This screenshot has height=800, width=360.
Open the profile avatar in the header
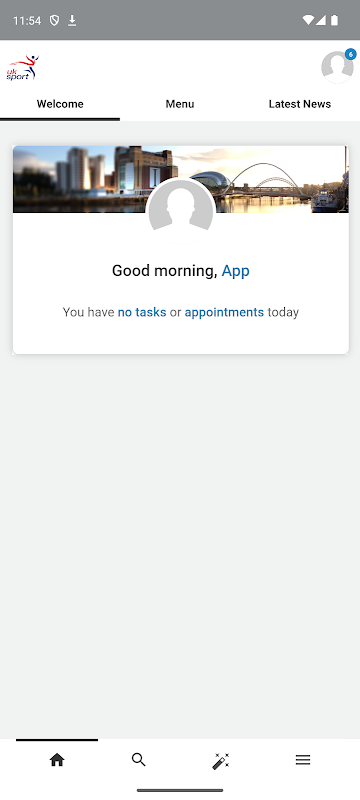coord(337,67)
